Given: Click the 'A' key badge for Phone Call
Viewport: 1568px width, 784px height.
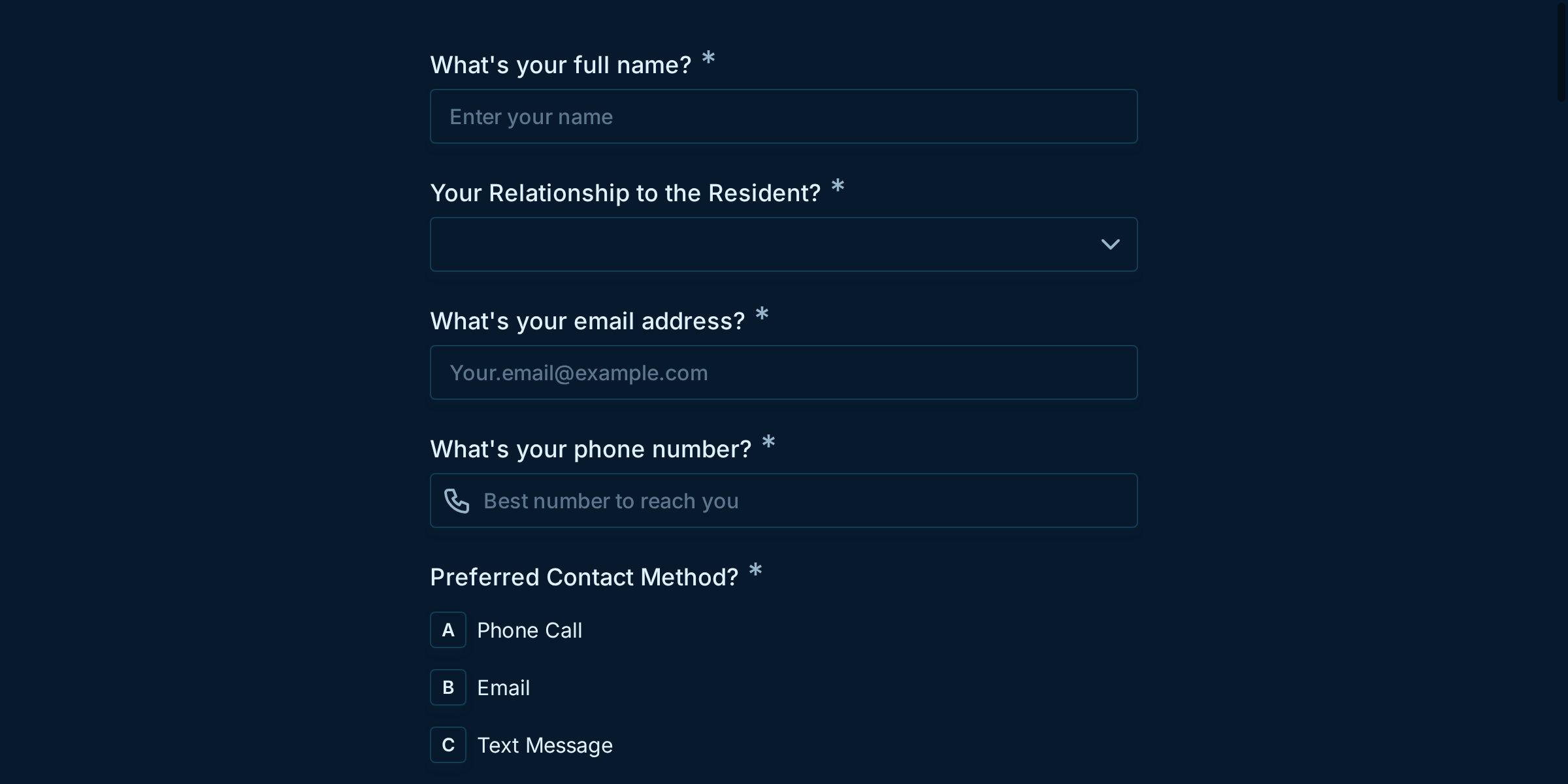Looking at the screenshot, I should pyautogui.click(x=448, y=629).
